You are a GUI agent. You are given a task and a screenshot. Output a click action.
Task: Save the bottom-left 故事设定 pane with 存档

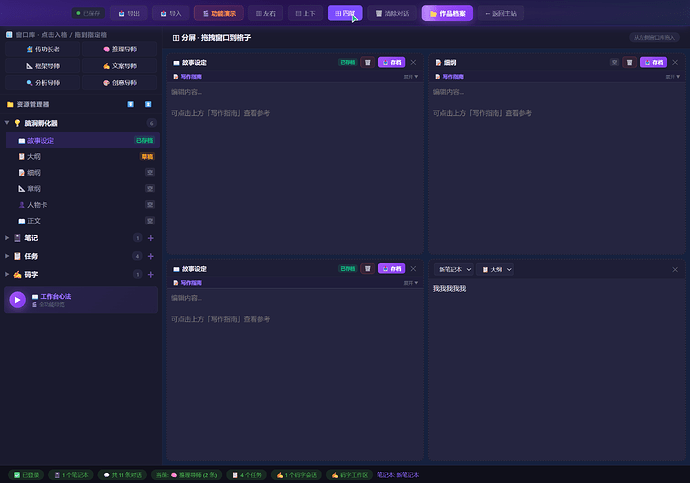click(392, 268)
